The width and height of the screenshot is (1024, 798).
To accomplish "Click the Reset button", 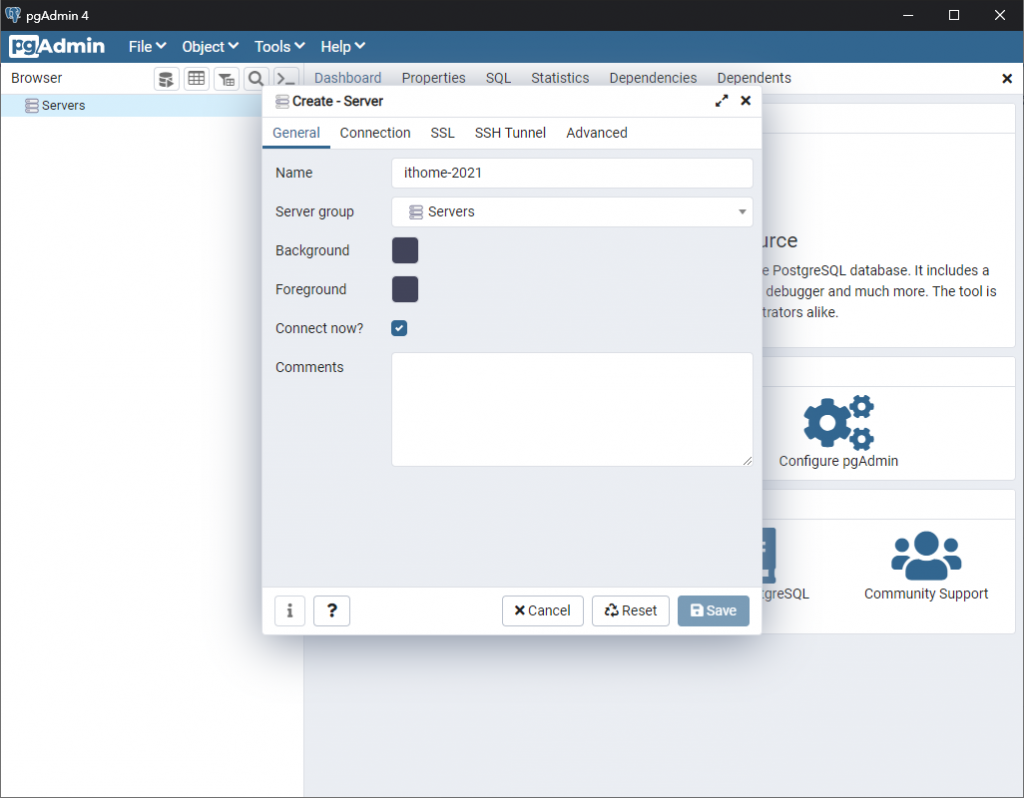I will pyautogui.click(x=631, y=611).
